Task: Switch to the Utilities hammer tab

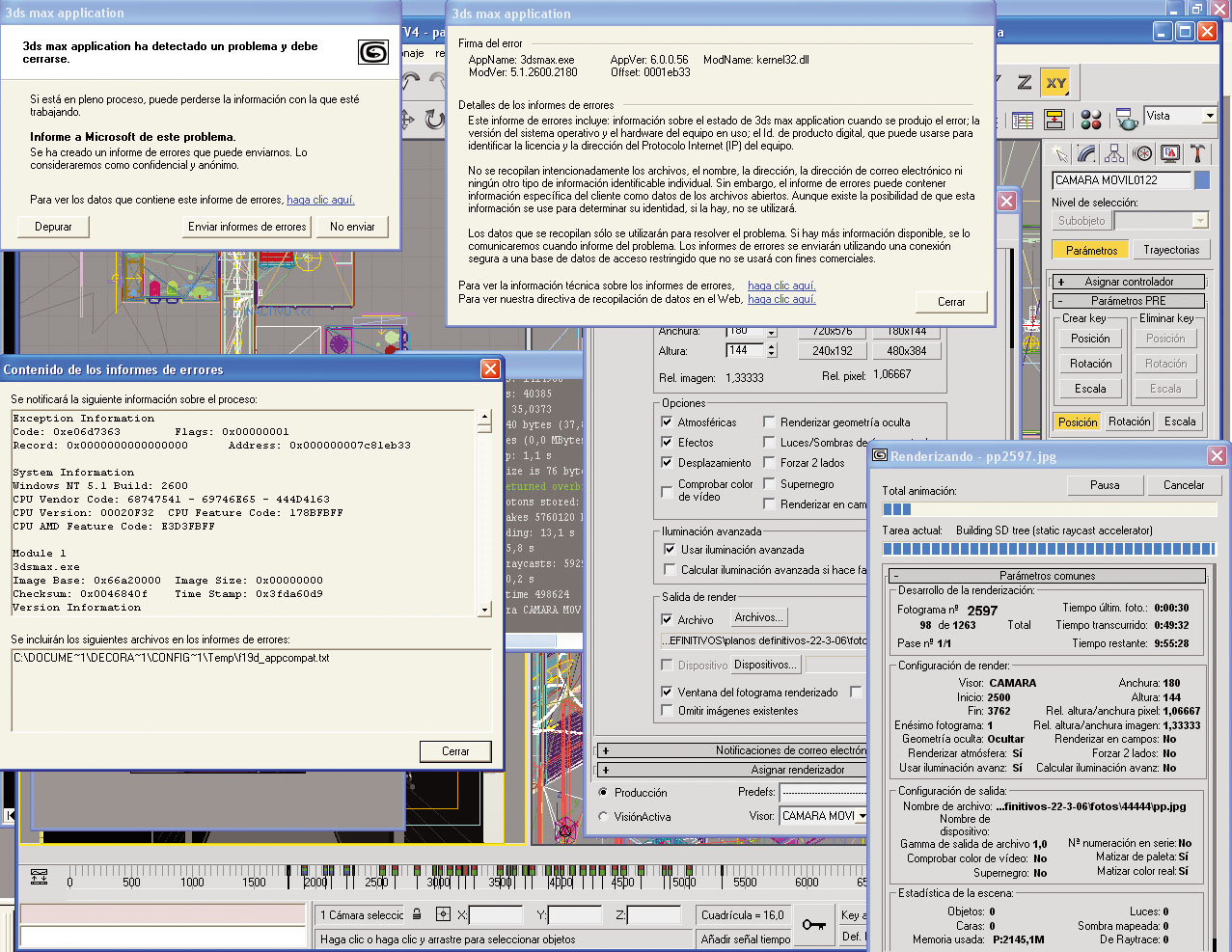Action: pos(1197,153)
